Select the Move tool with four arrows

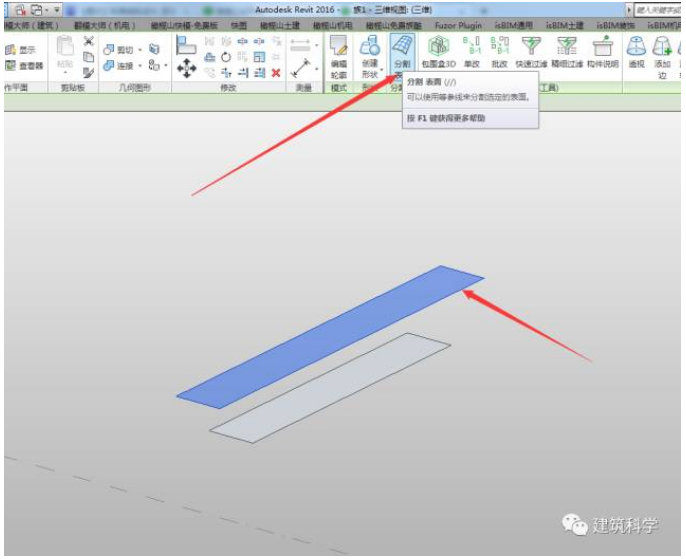click(x=186, y=69)
